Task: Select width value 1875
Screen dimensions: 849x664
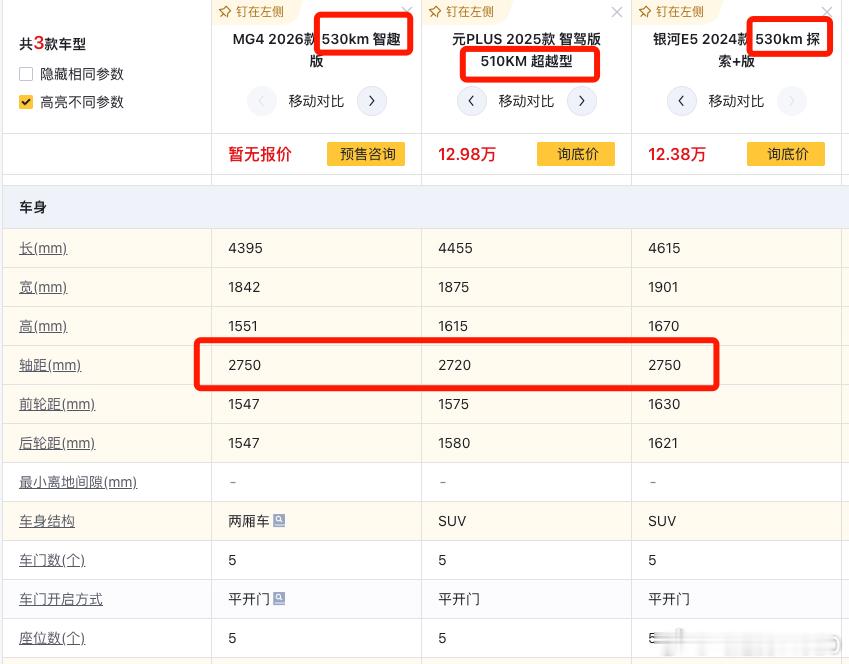Action: pyautogui.click(x=454, y=288)
